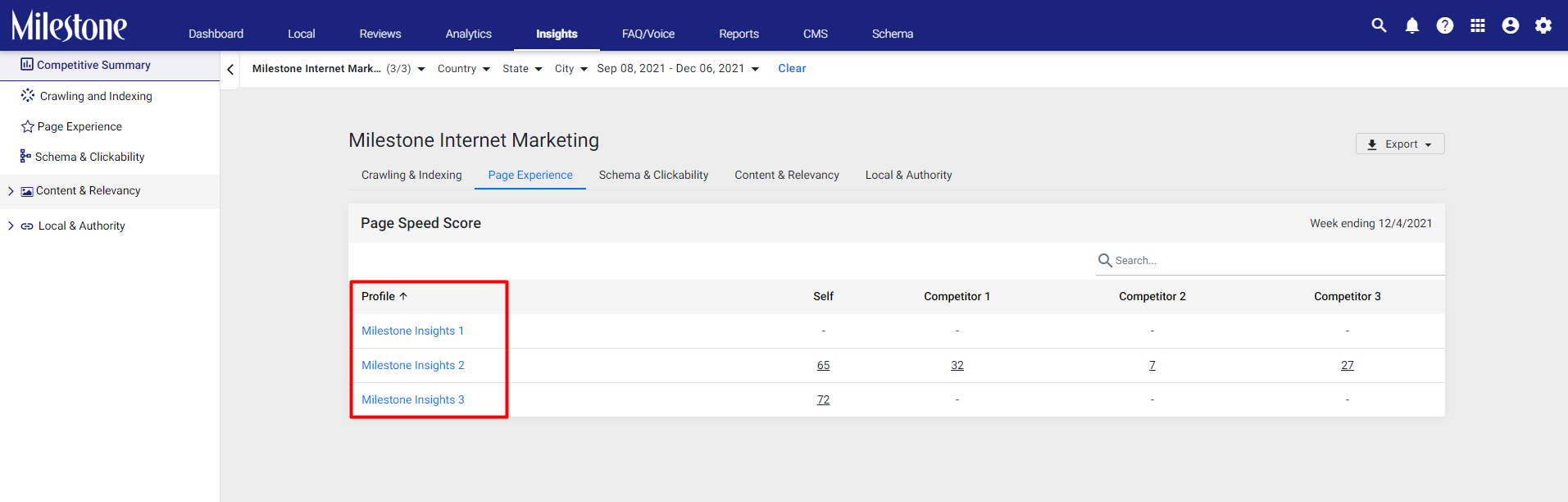This screenshot has width=1568, height=502.
Task: Click the download icon on Export
Action: 1372,144
